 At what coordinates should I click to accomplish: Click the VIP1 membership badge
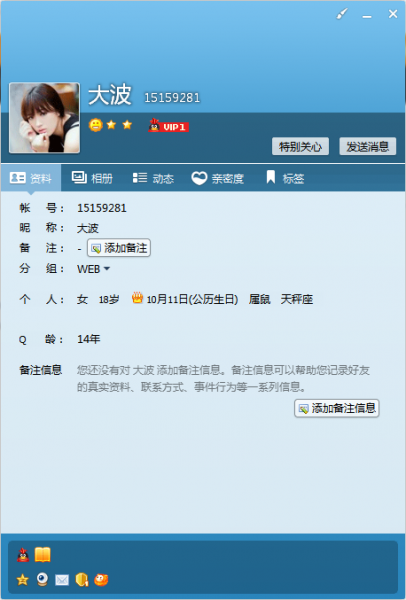tap(169, 126)
